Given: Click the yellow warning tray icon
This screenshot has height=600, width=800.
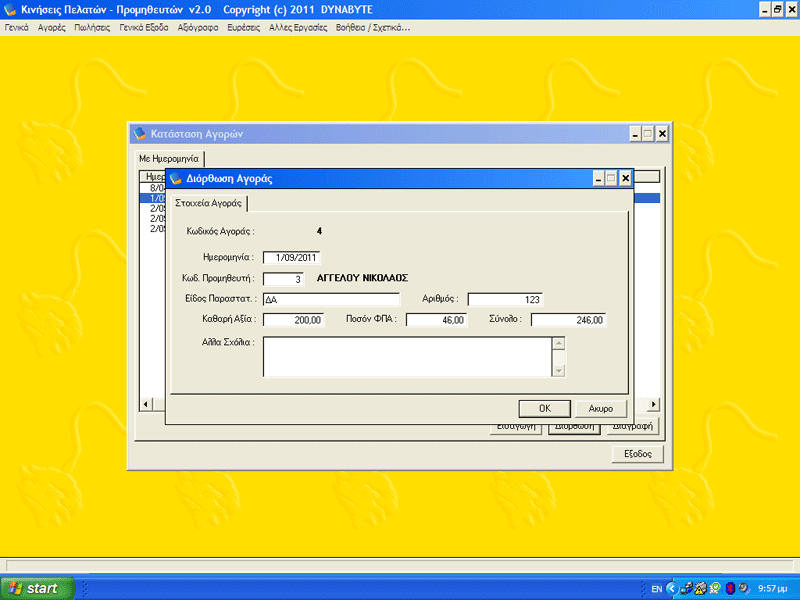Looking at the screenshot, I should [701, 588].
